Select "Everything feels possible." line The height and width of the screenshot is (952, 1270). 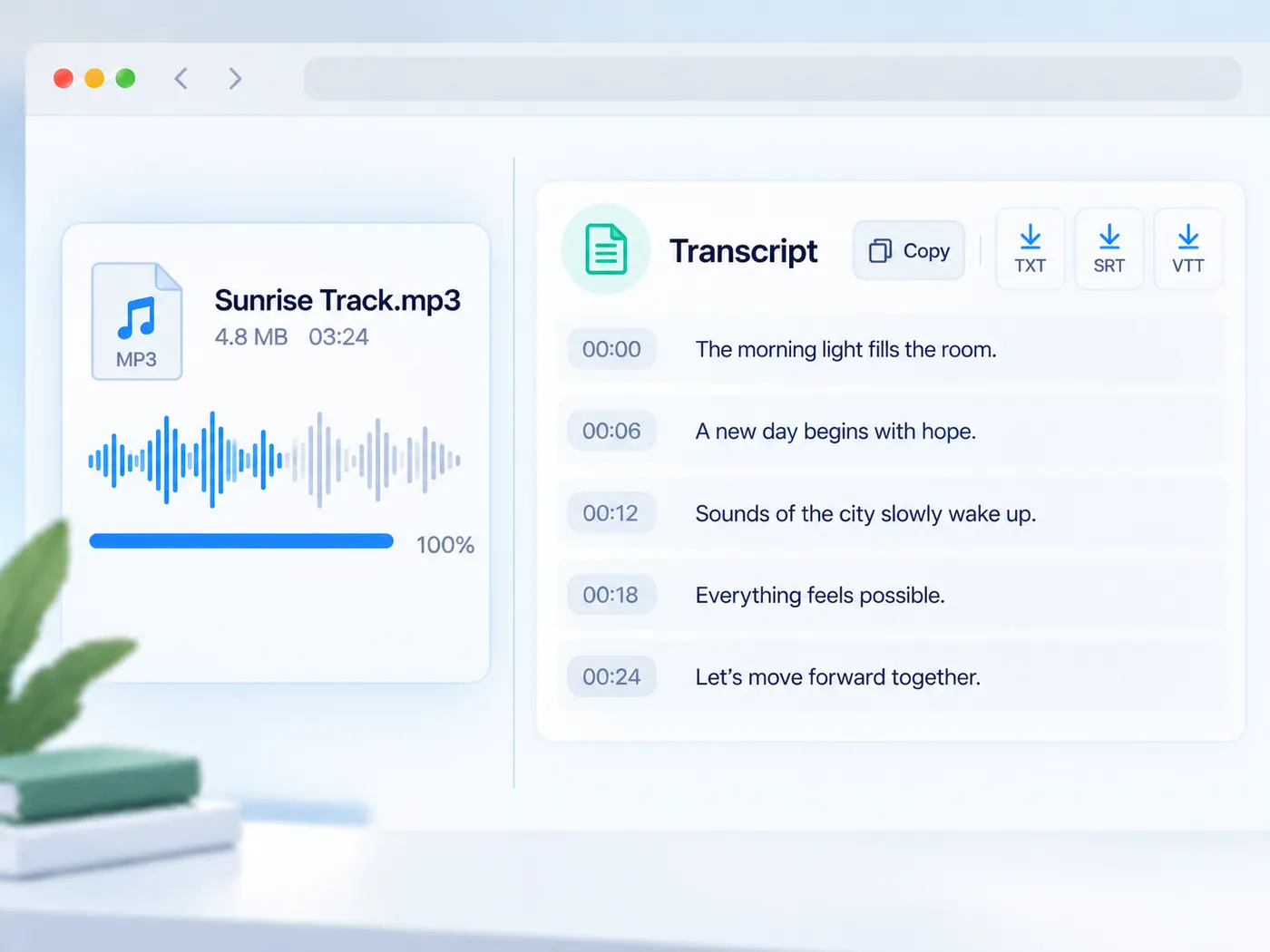click(x=820, y=595)
